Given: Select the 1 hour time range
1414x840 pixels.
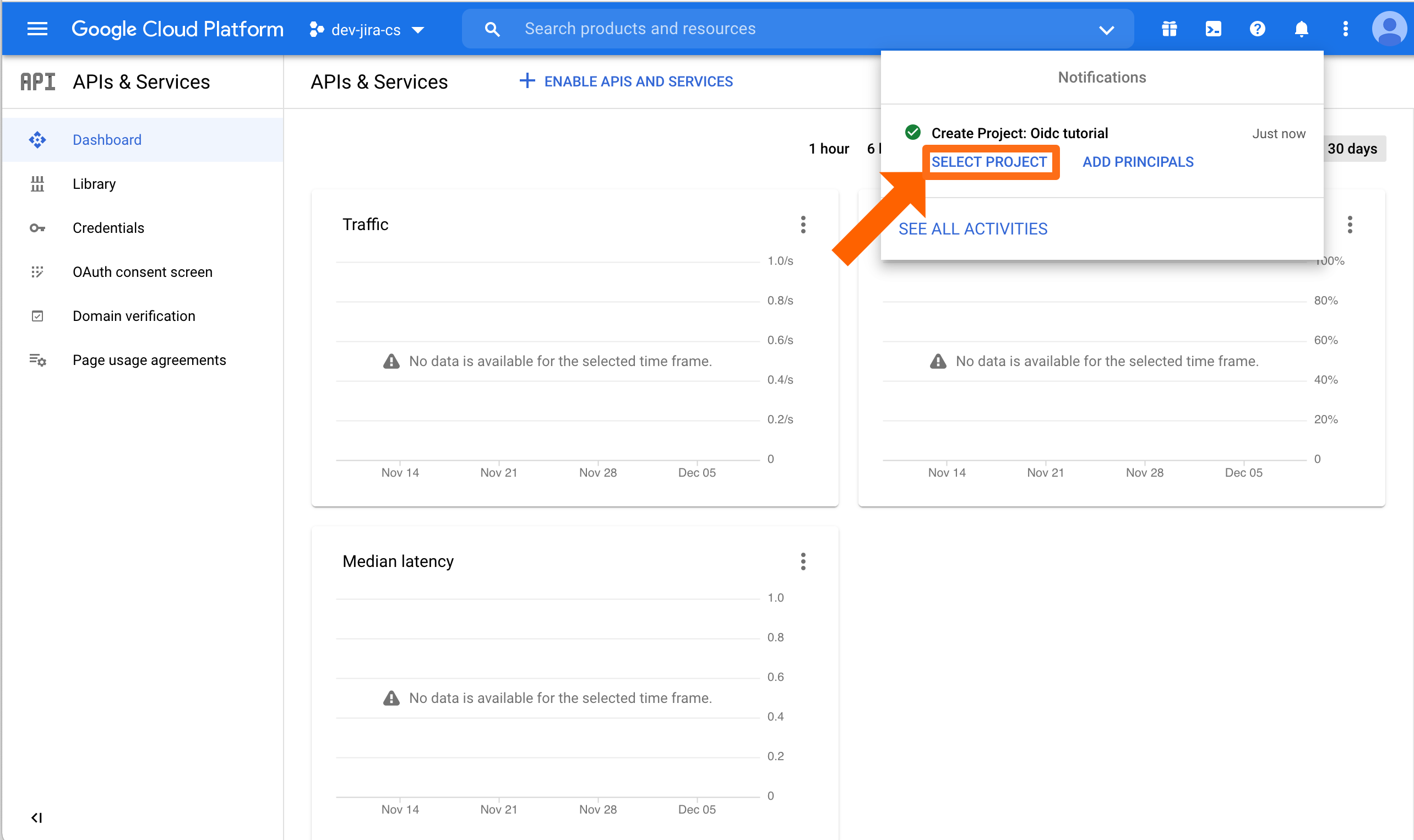Looking at the screenshot, I should click(x=828, y=148).
